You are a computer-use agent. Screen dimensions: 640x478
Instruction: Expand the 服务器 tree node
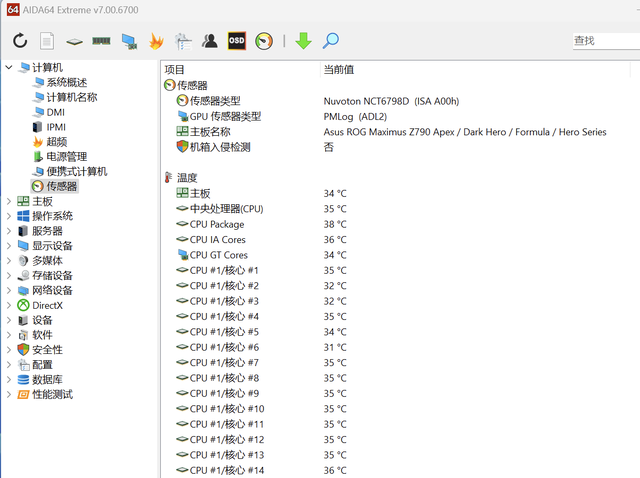coord(9,231)
